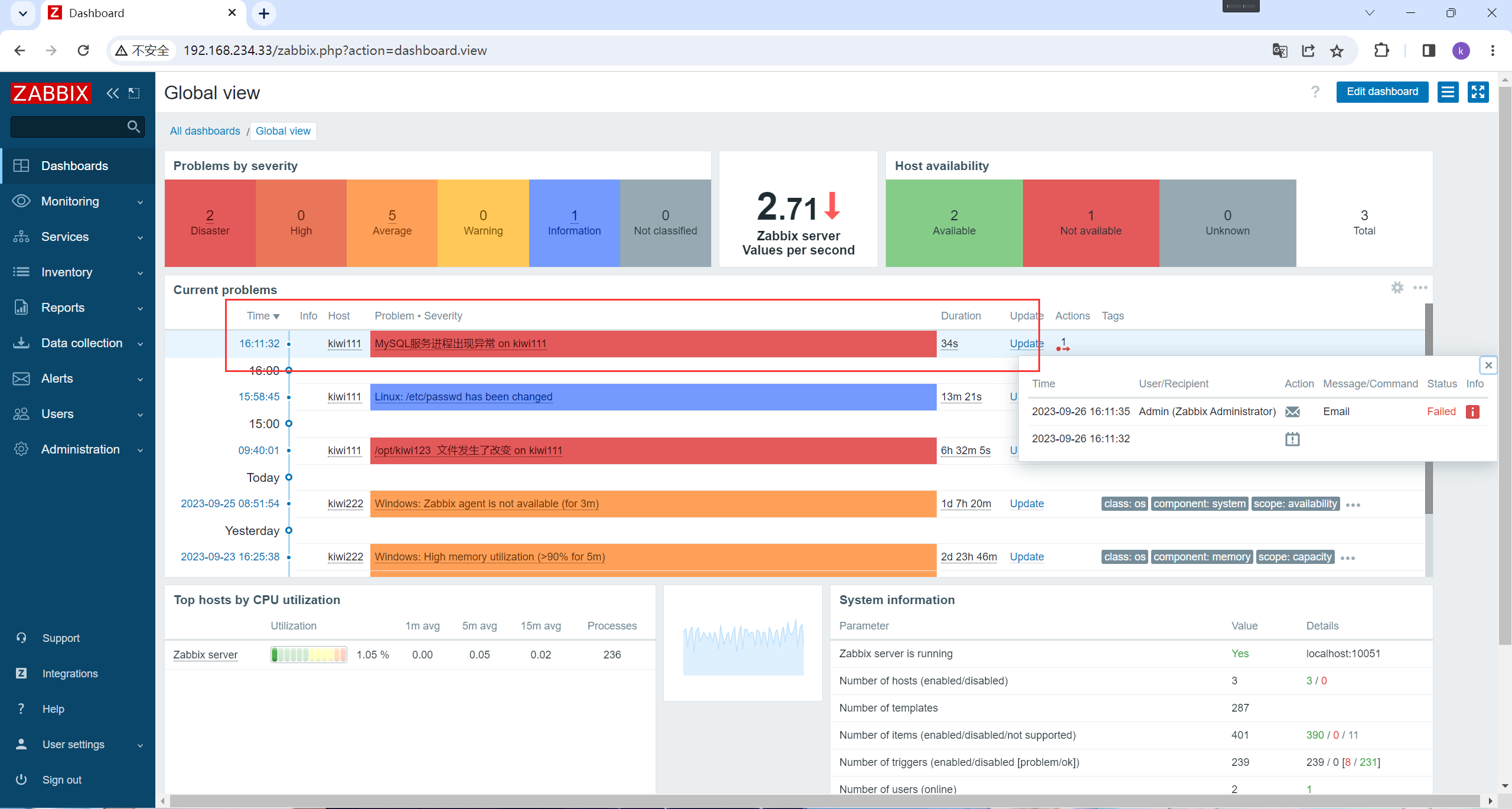Screen dimensions: 1512x809
Task: Bookmark this page with star icon
Action: [x=1337, y=51]
